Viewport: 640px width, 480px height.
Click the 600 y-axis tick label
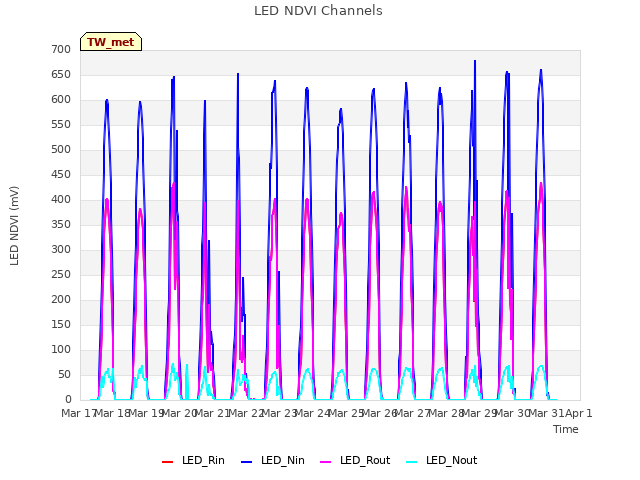pos(61,100)
